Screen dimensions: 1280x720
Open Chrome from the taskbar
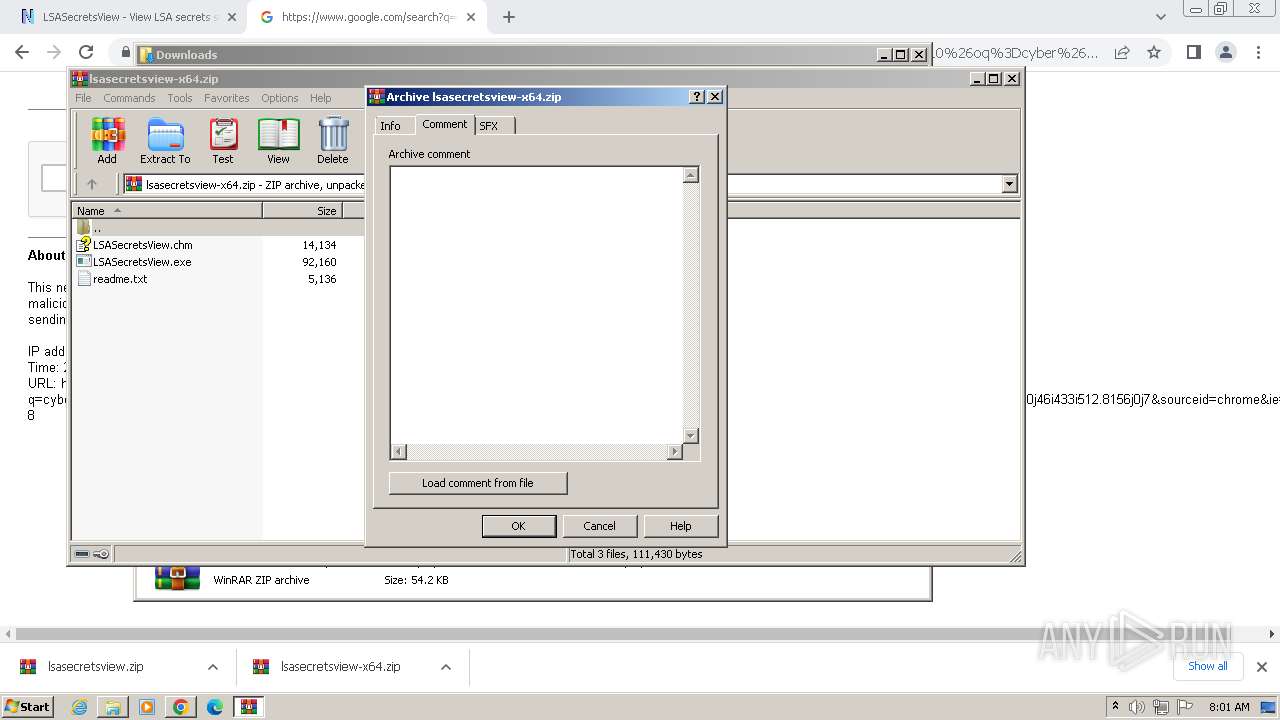tap(181, 707)
